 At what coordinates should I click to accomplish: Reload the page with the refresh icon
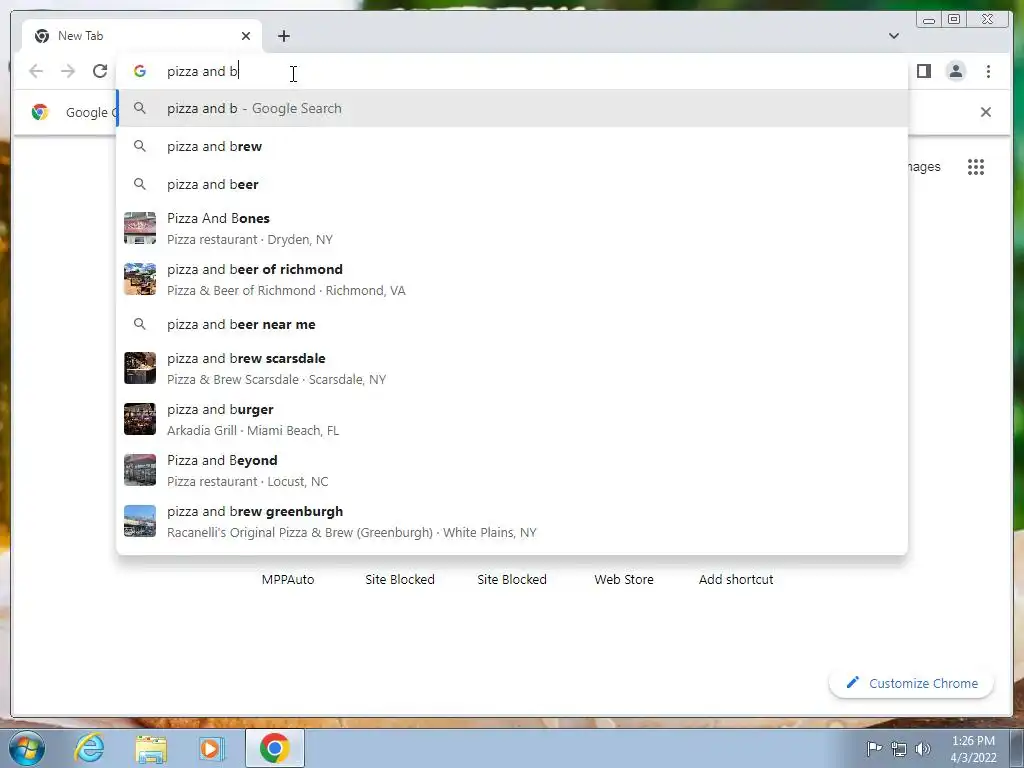click(x=100, y=71)
